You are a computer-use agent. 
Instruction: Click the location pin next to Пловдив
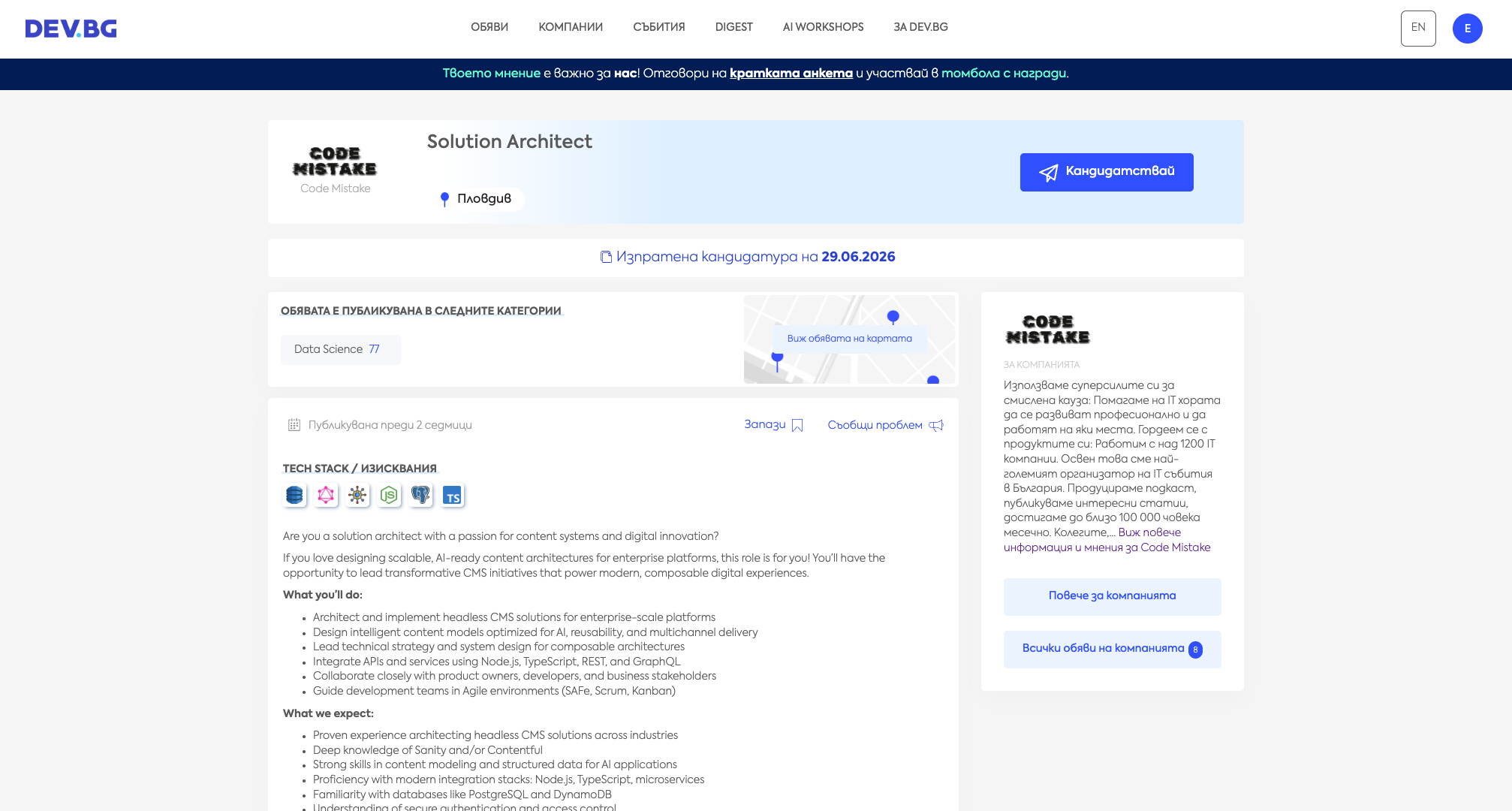(444, 199)
